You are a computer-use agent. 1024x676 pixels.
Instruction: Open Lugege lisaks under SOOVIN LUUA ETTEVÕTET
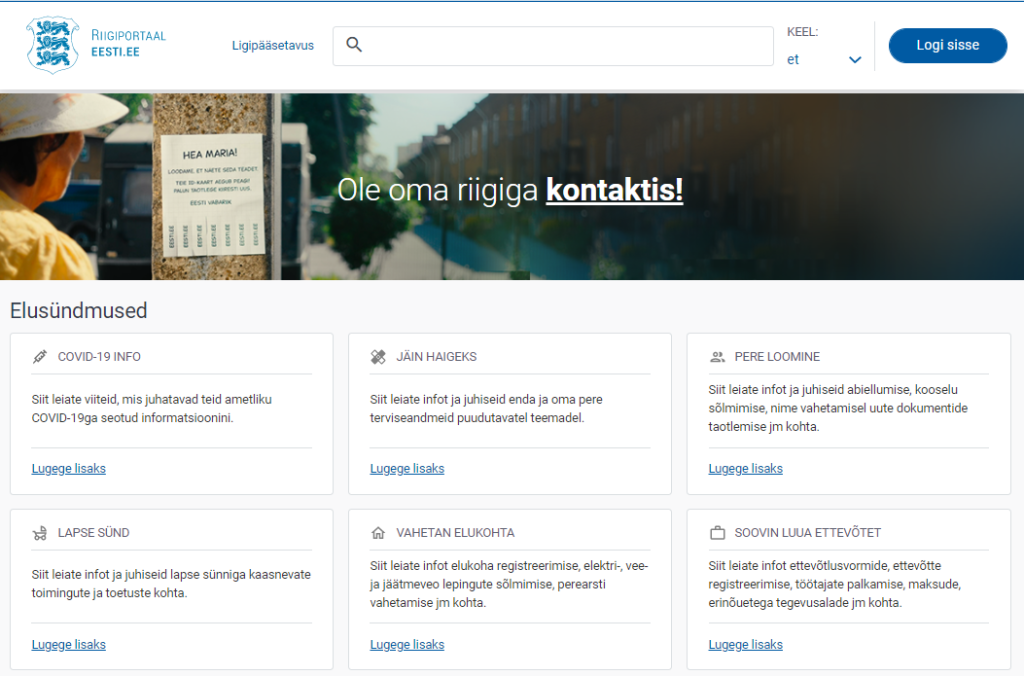click(745, 645)
